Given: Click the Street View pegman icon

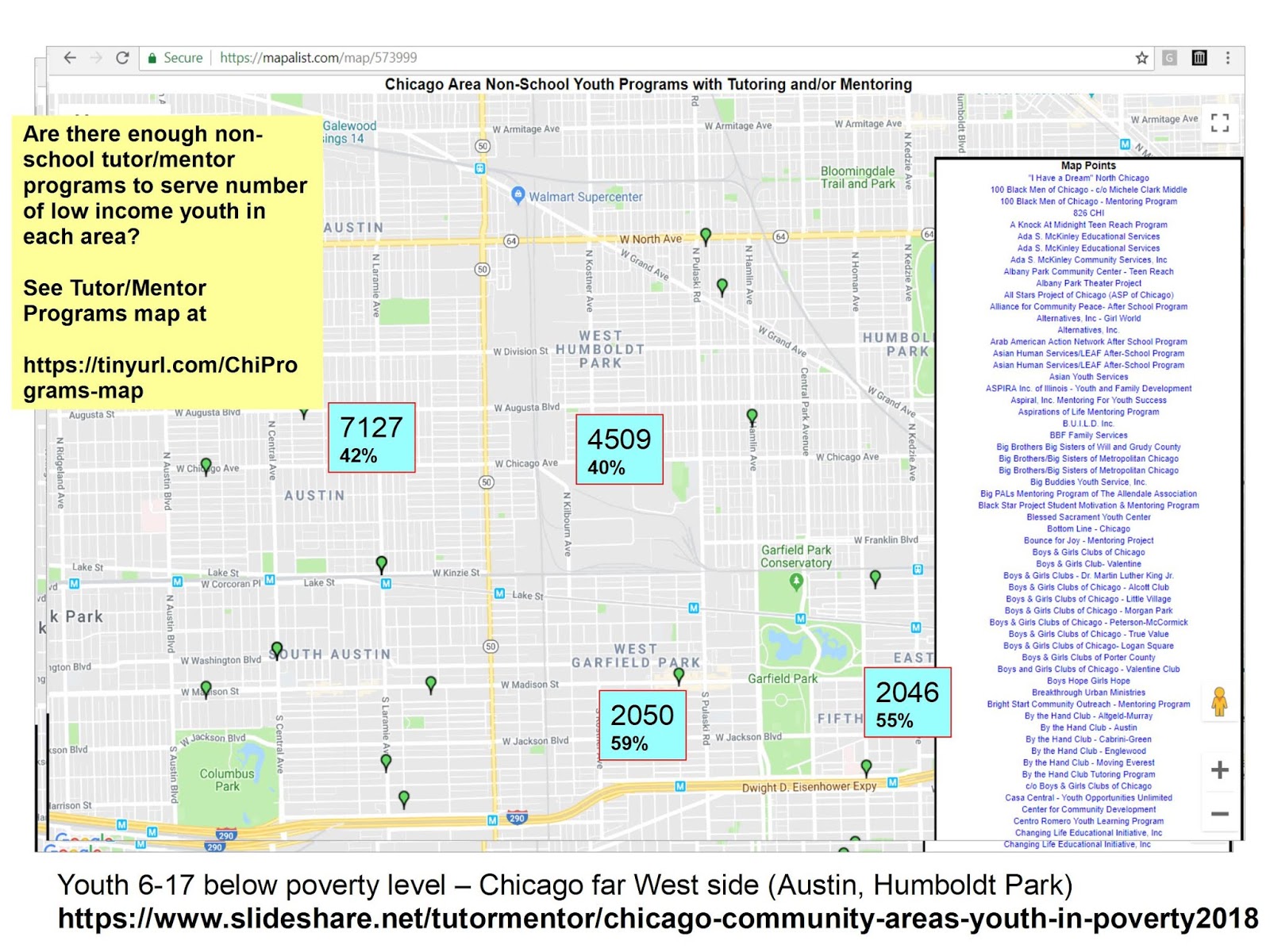Looking at the screenshot, I should [1220, 702].
